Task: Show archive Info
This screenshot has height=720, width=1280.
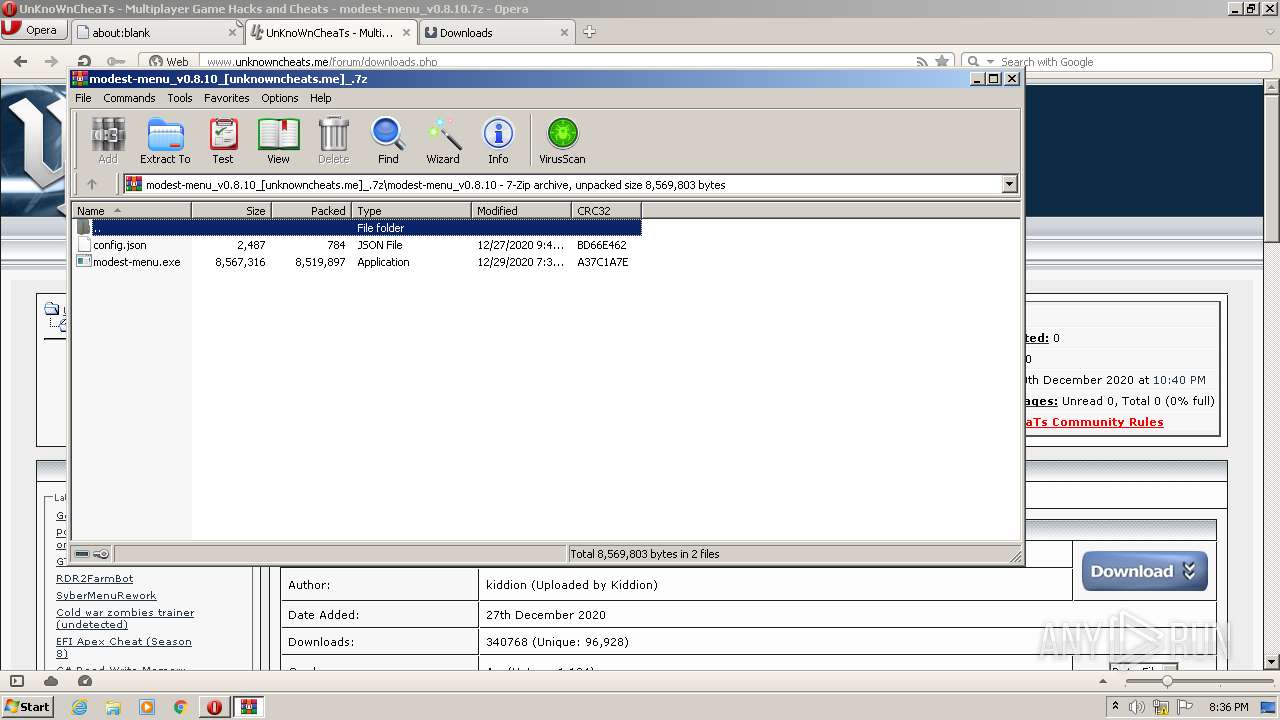Action: (x=498, y=140)
